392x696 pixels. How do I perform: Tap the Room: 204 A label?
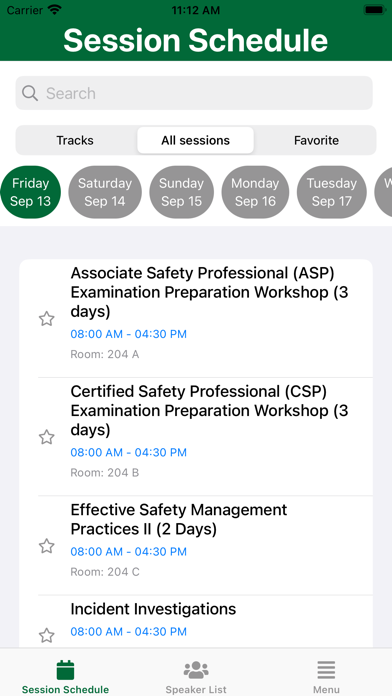coord(105,355)
